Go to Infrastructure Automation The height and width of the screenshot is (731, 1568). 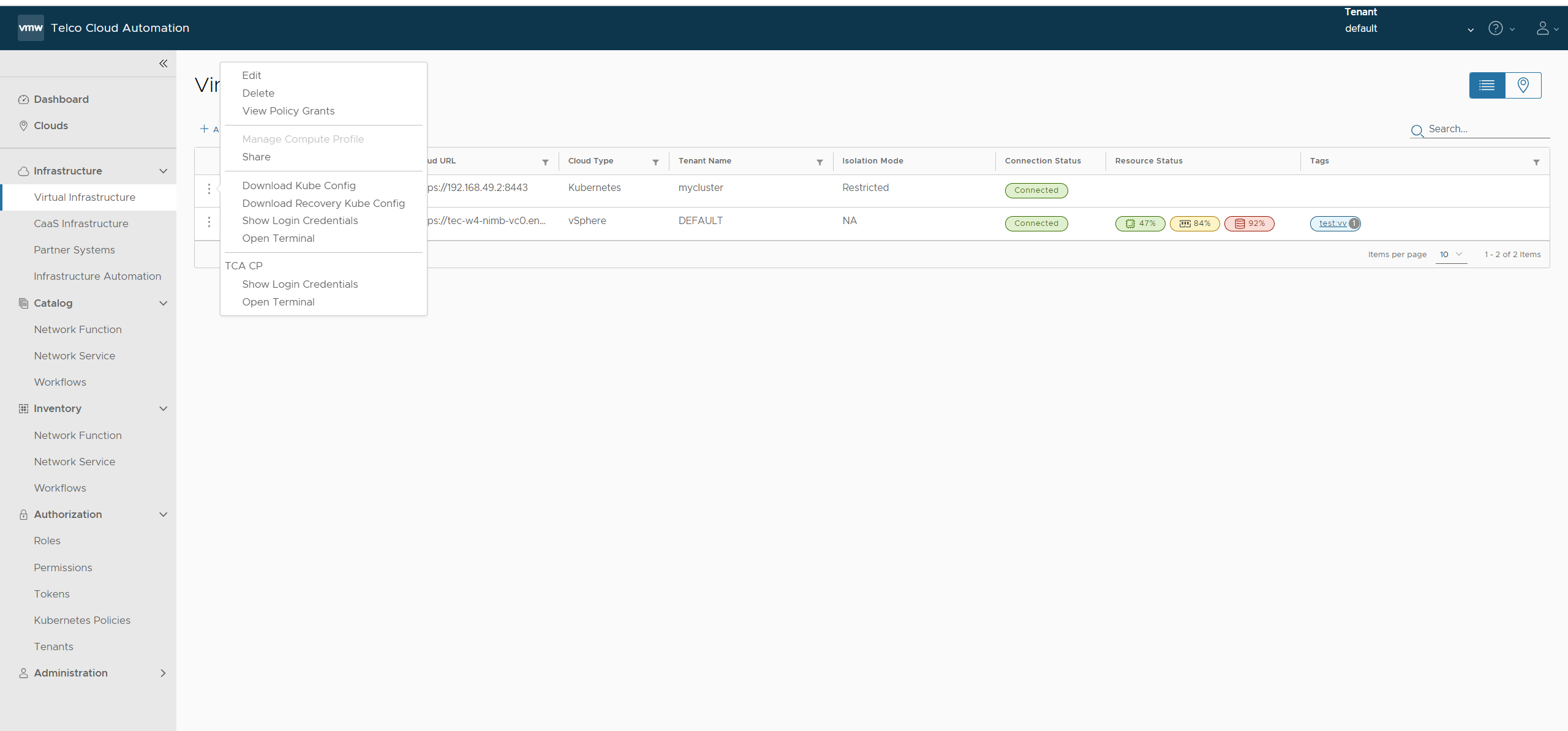97,276
